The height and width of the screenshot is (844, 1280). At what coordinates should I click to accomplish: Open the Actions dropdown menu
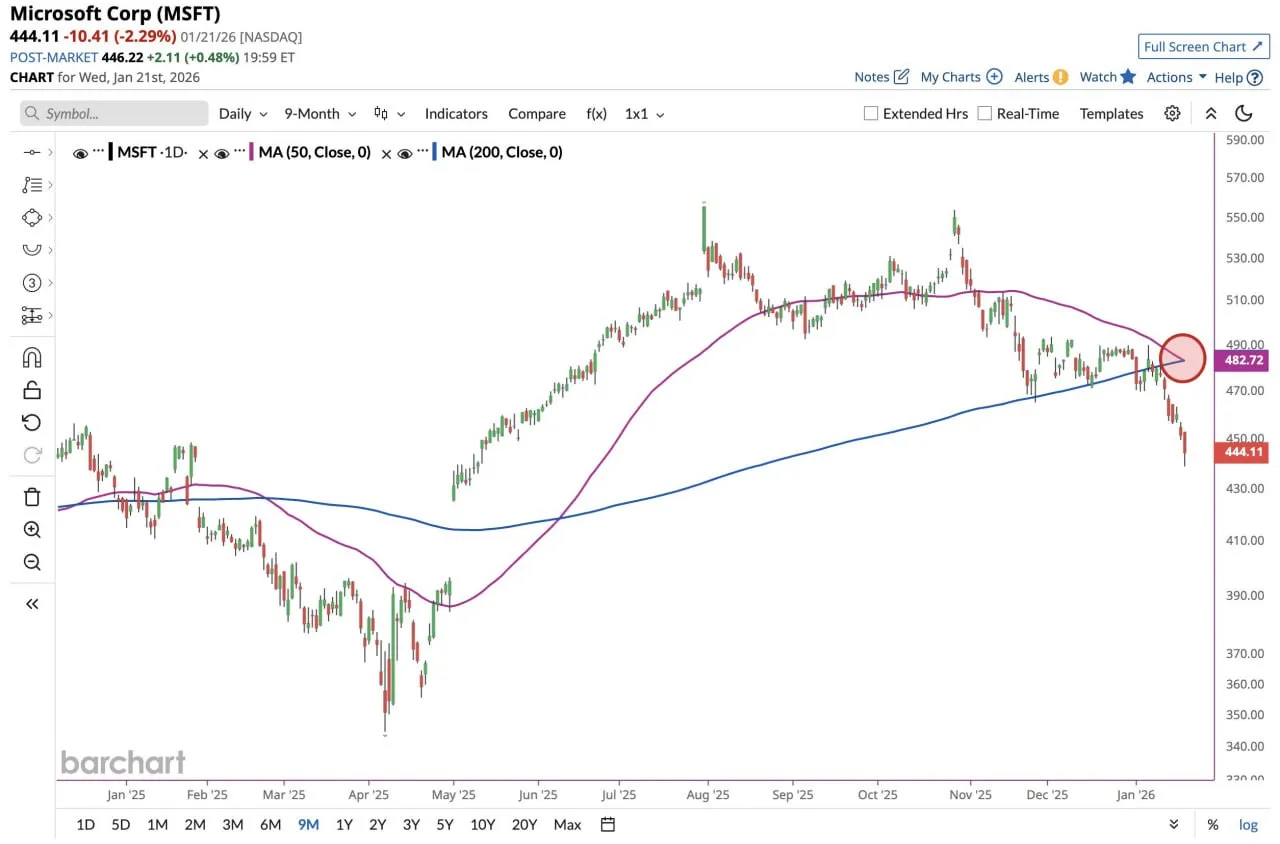[x=1176, y=77]
